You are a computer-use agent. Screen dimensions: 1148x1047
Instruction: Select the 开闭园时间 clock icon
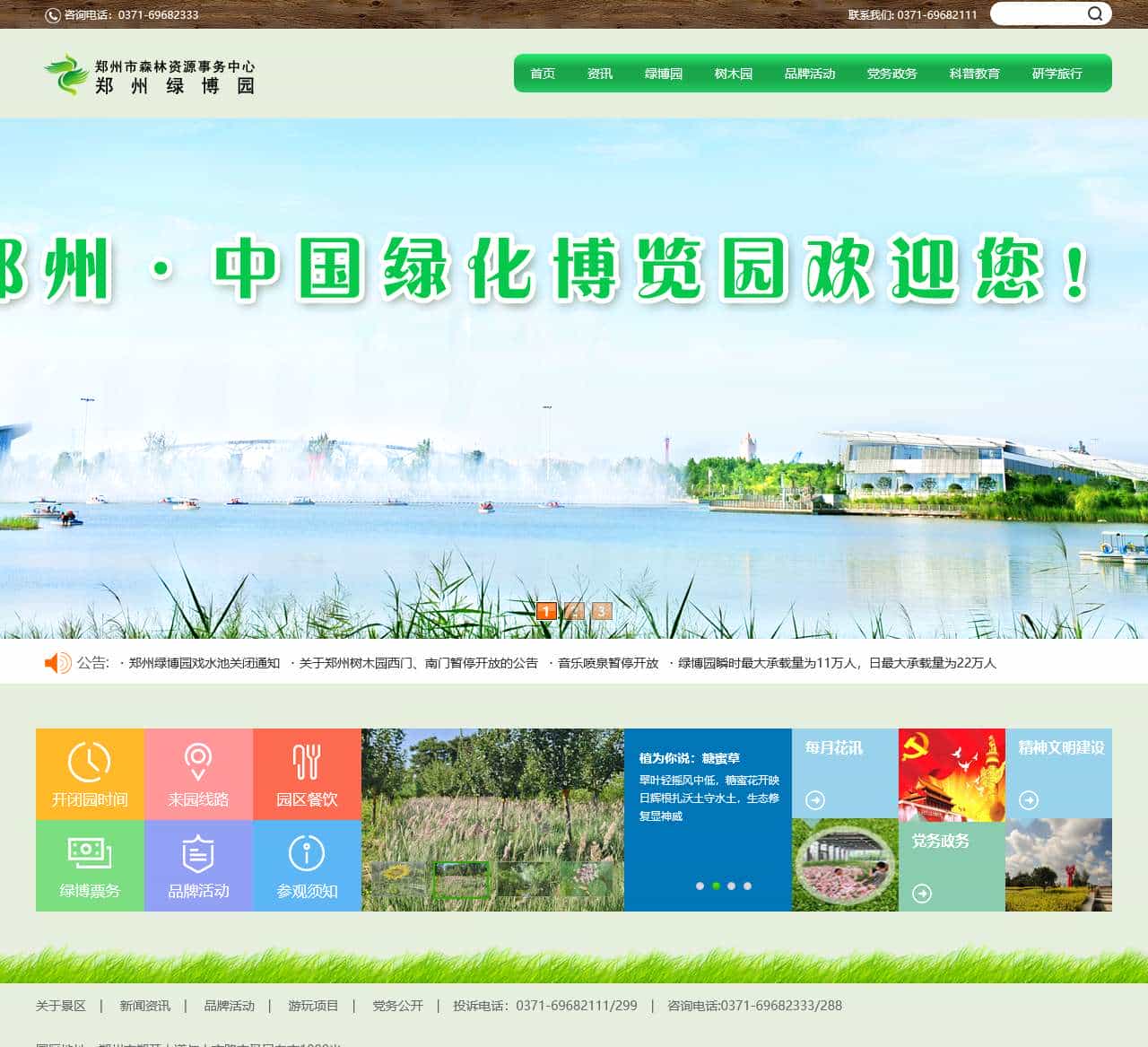coord(89,763)
